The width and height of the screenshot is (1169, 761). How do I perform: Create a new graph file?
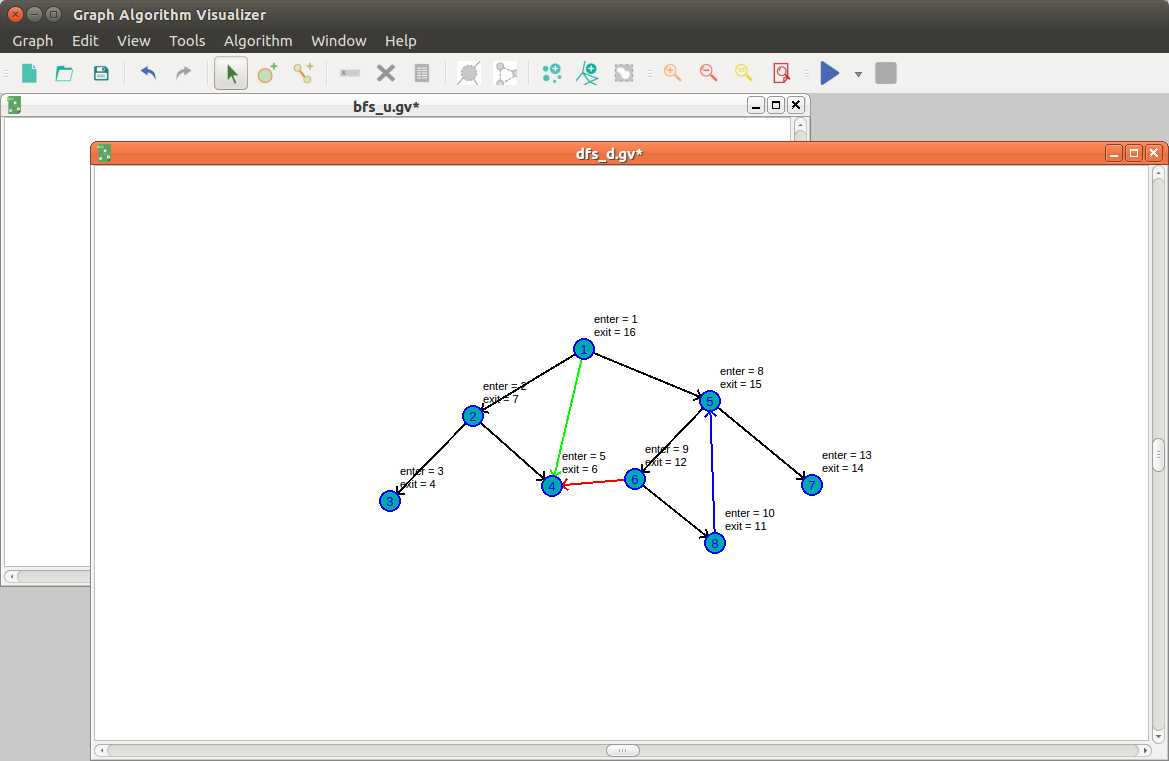click(29, 73)
